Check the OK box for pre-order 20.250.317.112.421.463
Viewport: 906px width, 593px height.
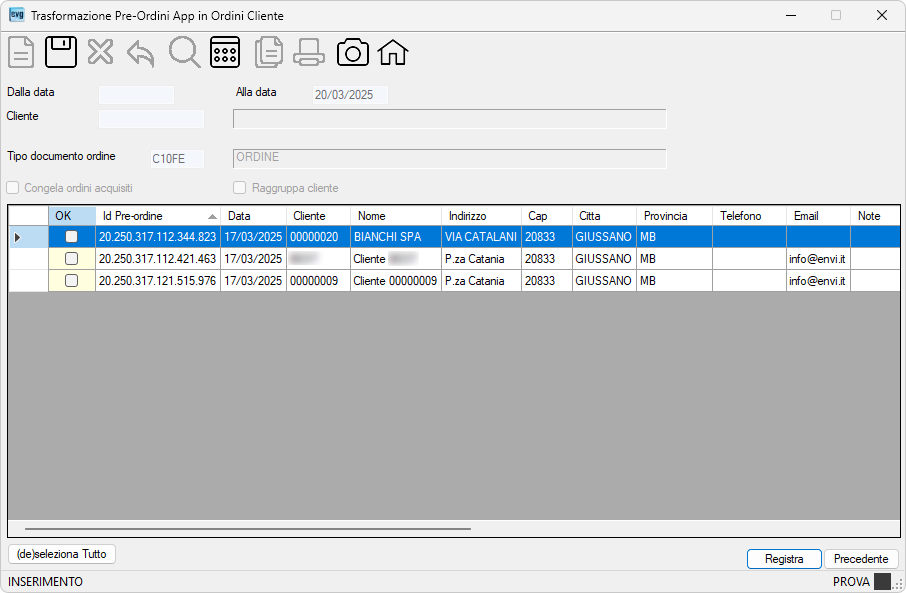72,259
